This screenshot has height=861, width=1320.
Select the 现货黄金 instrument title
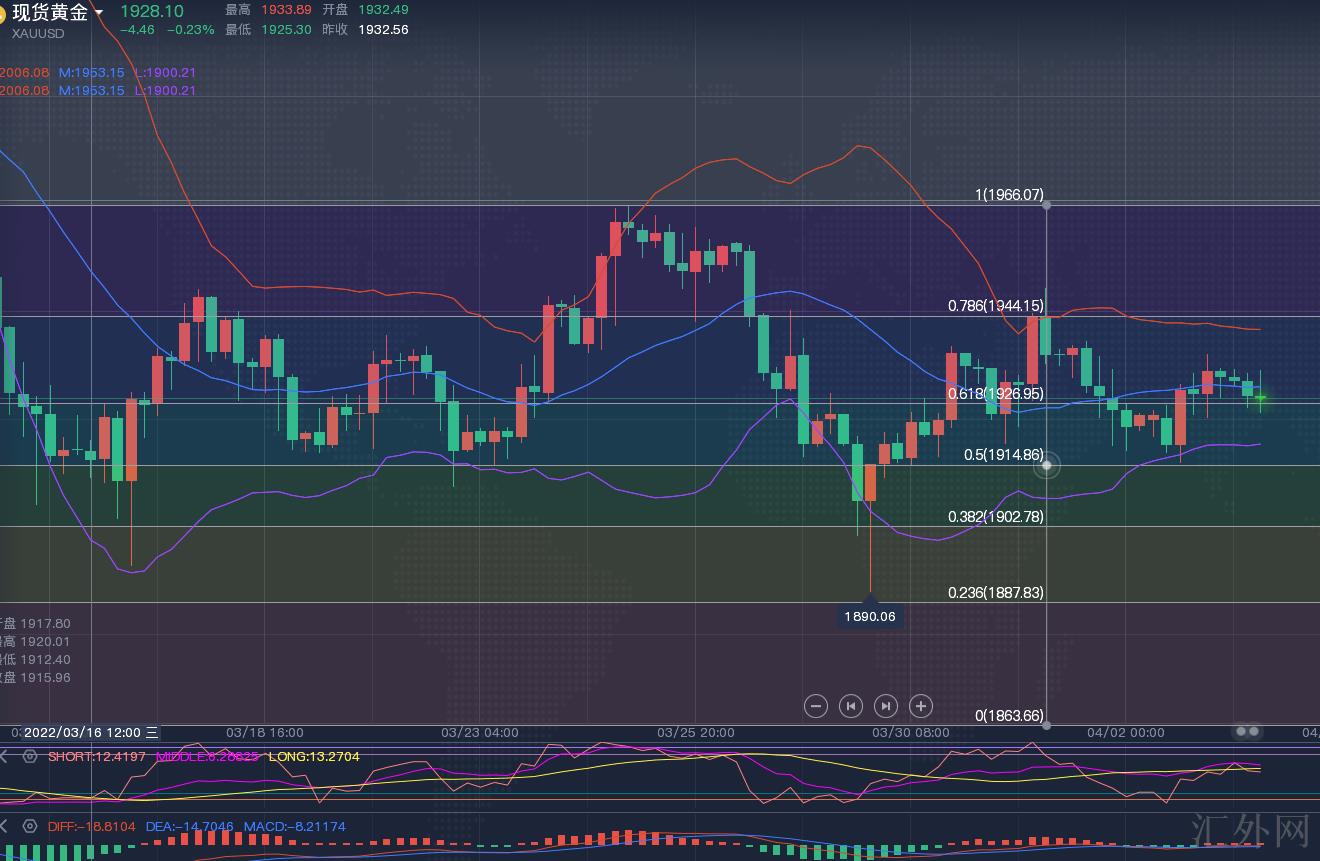coord(50,12)
